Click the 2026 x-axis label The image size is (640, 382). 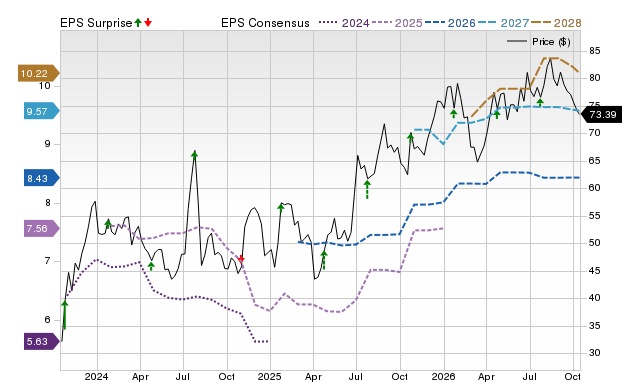click(x=444, y=376)
